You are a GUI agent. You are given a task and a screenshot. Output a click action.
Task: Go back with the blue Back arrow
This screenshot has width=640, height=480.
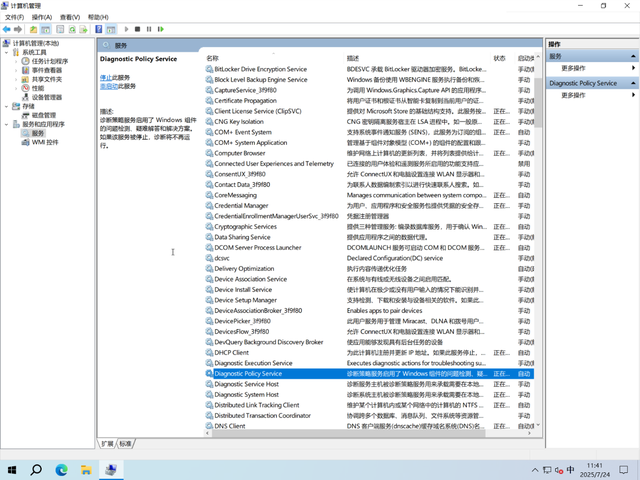coord(6,29)
